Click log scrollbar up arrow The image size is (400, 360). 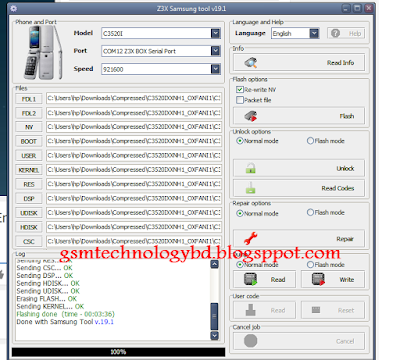coord(215,264)
